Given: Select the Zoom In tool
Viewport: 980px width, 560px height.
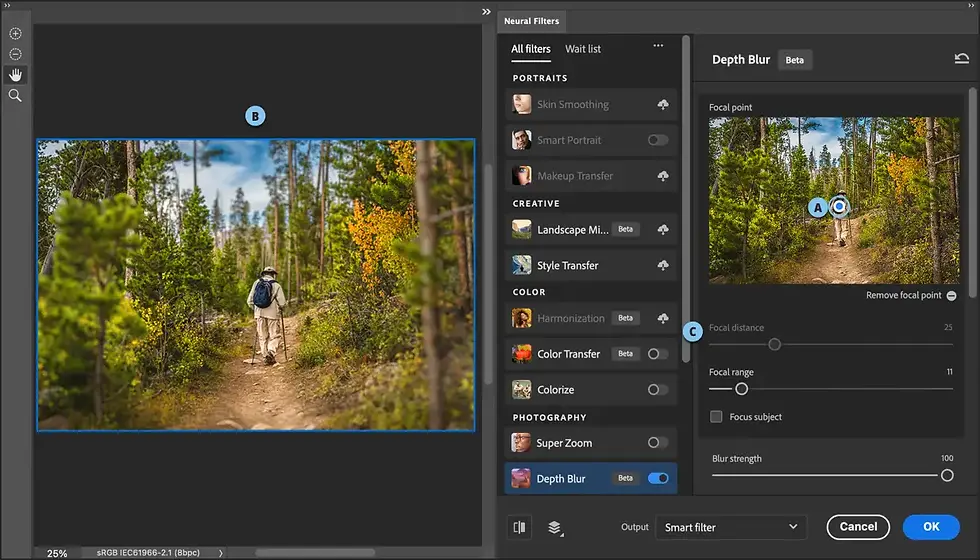Looking at the screenshot, I should click(x=16, y=34).
